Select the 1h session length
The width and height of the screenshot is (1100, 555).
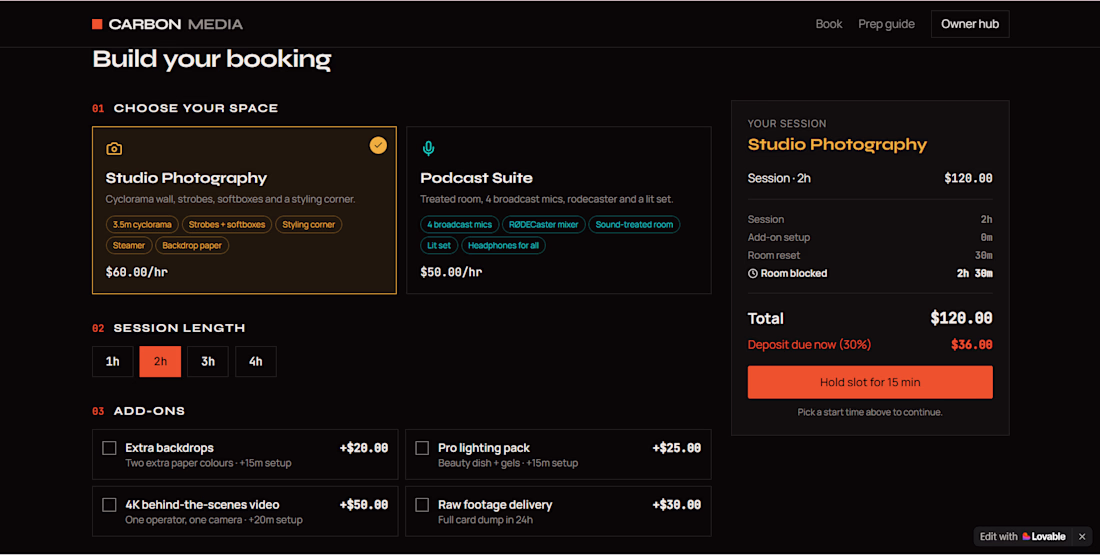coord(112,361)
